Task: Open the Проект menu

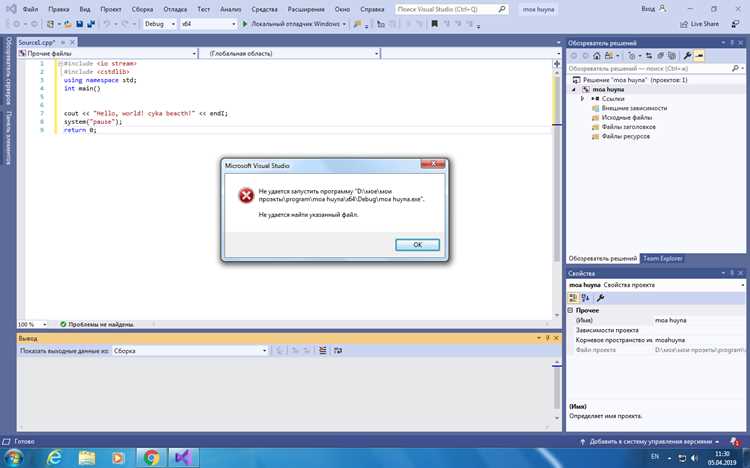Action: click(110, 9)
